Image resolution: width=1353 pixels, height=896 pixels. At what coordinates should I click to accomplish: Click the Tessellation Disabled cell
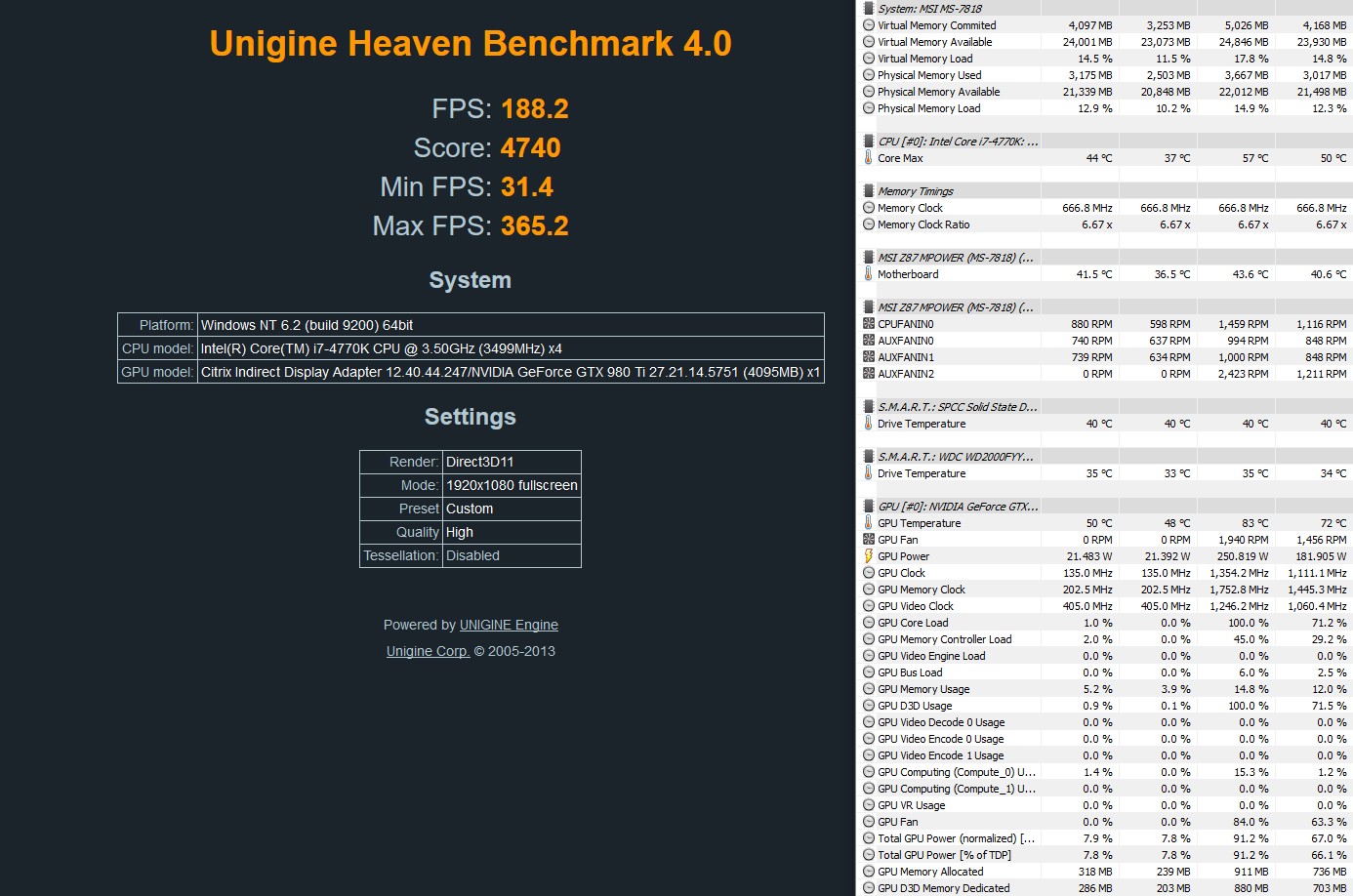coord(512,555)
